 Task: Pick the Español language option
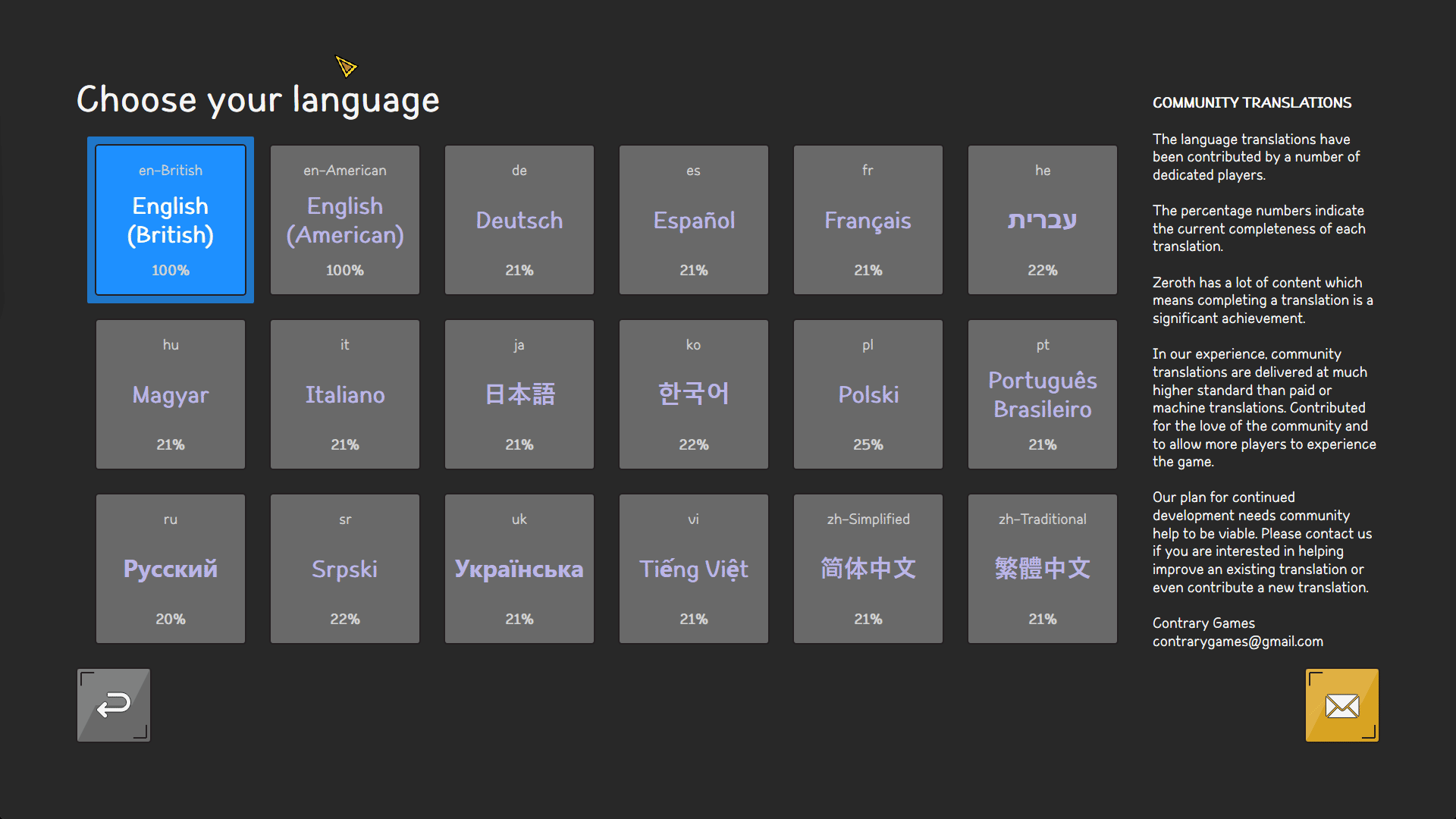[694, 220]
